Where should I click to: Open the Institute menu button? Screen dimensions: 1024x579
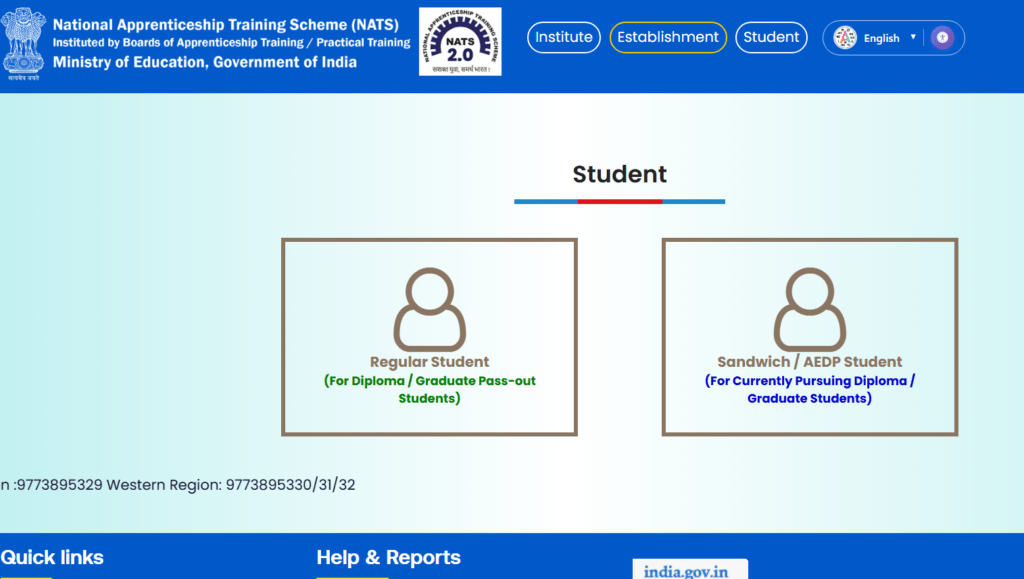tap(564, 37)
